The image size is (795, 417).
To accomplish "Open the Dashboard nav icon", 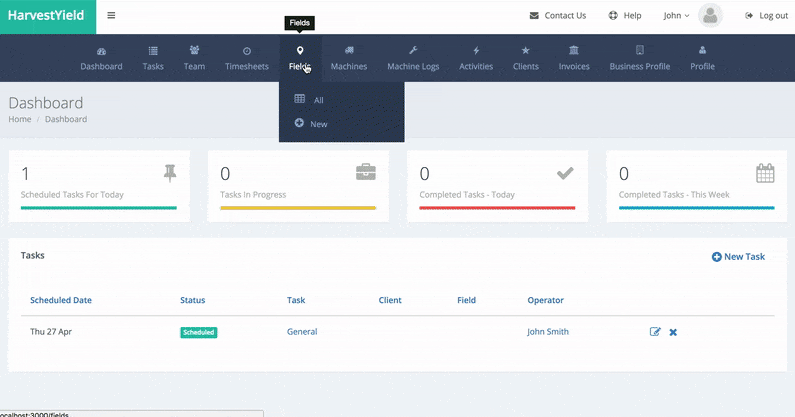I will (x=101, y=51).
